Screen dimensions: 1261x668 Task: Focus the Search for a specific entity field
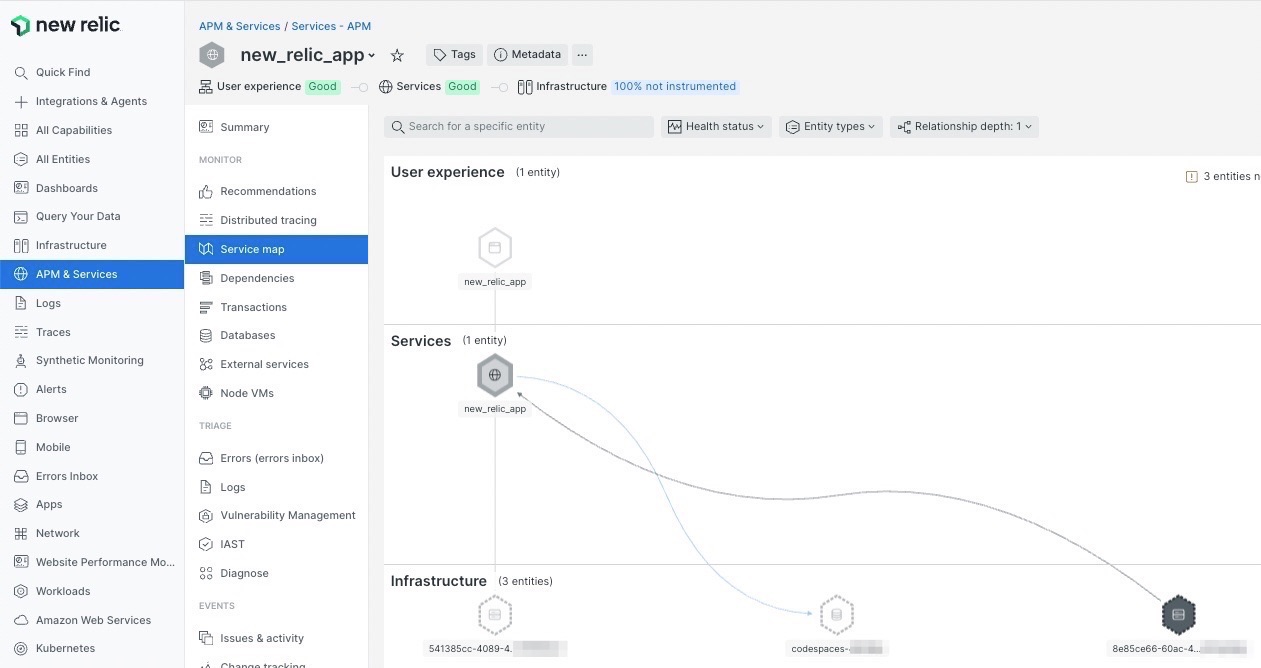[x=519, y=127]
